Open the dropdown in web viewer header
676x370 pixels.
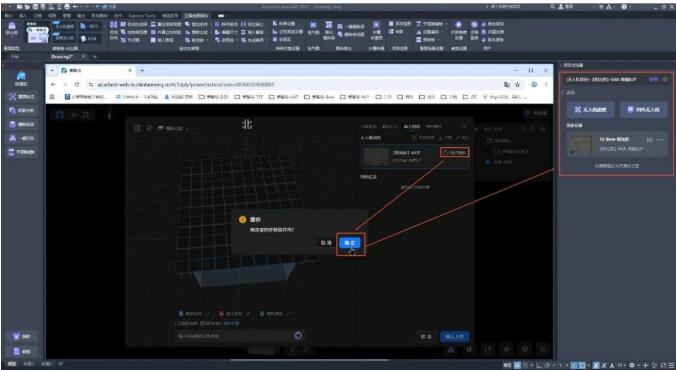pyautogui.click(x=178, y=128)
